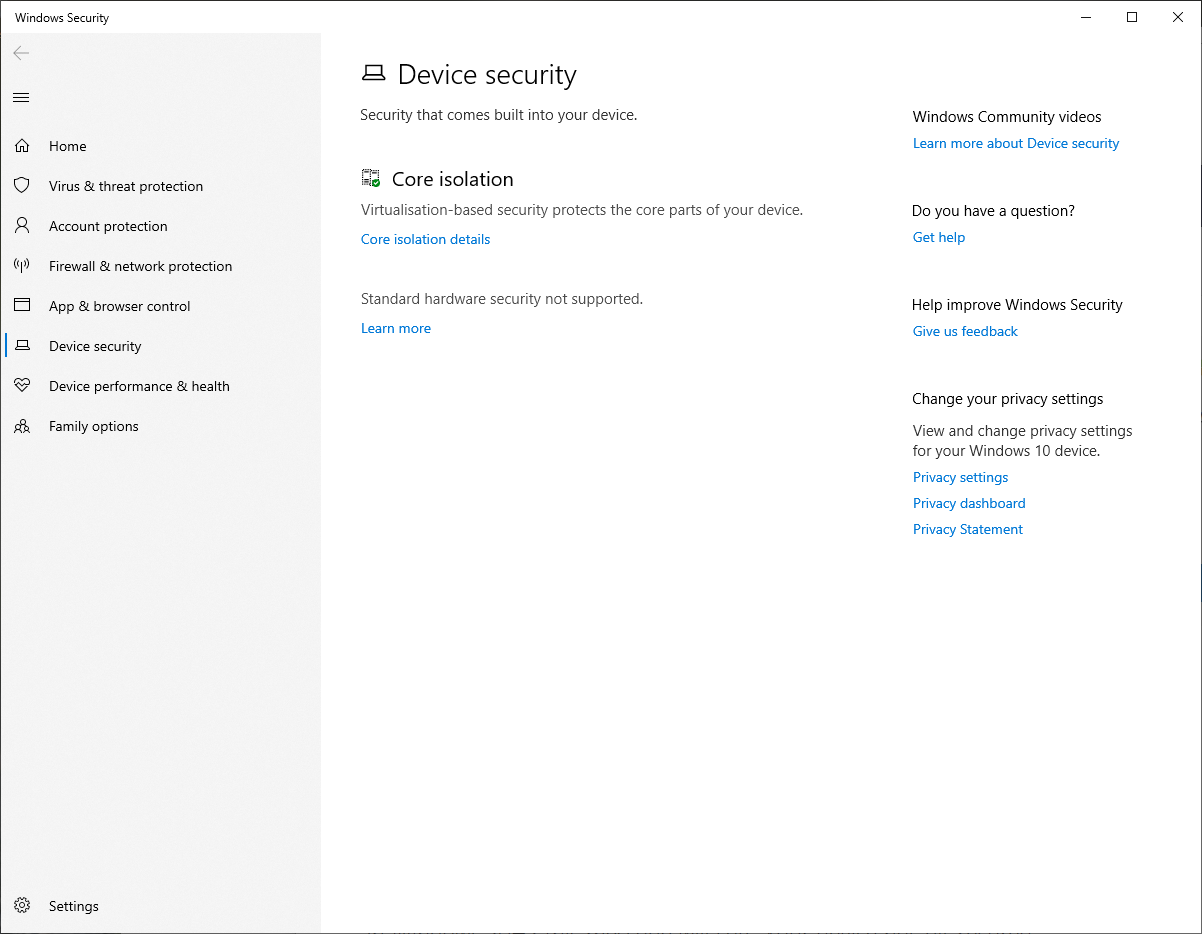Image resolution: width=1202 pixels, height=934 pixels.
Task: Click 'Windows Community videos' heading
Action: click(1007, 117)
